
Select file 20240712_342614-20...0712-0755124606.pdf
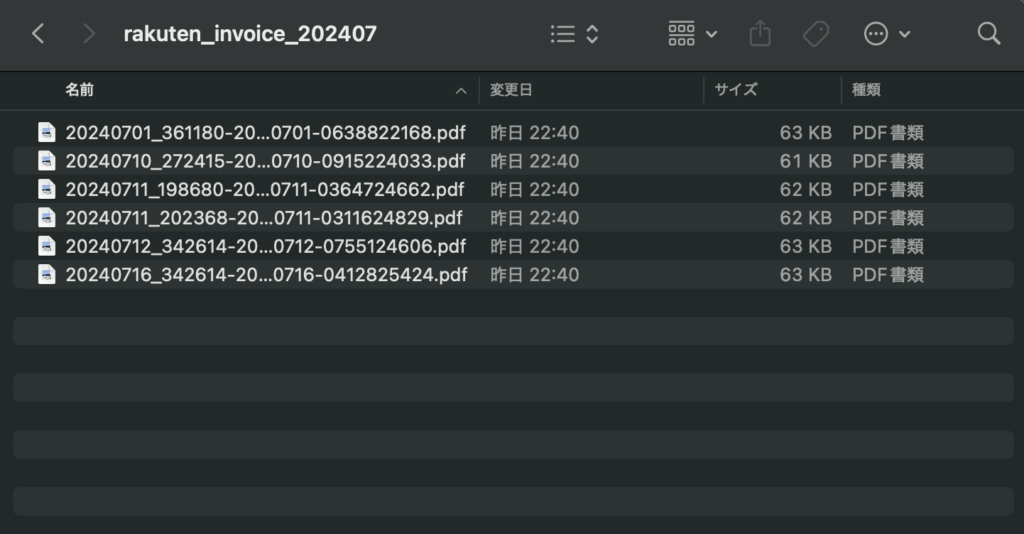(265, 246)
